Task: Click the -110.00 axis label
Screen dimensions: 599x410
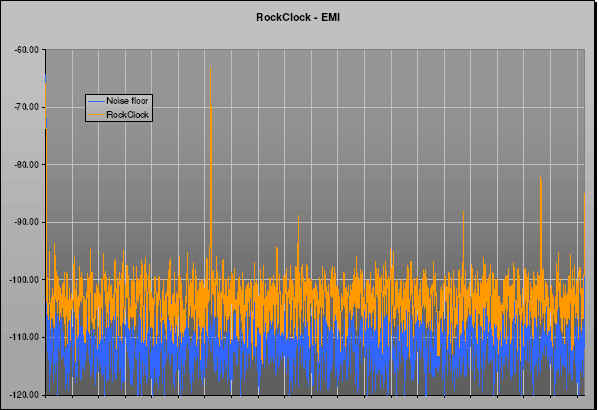Action: tap(24, 337)
